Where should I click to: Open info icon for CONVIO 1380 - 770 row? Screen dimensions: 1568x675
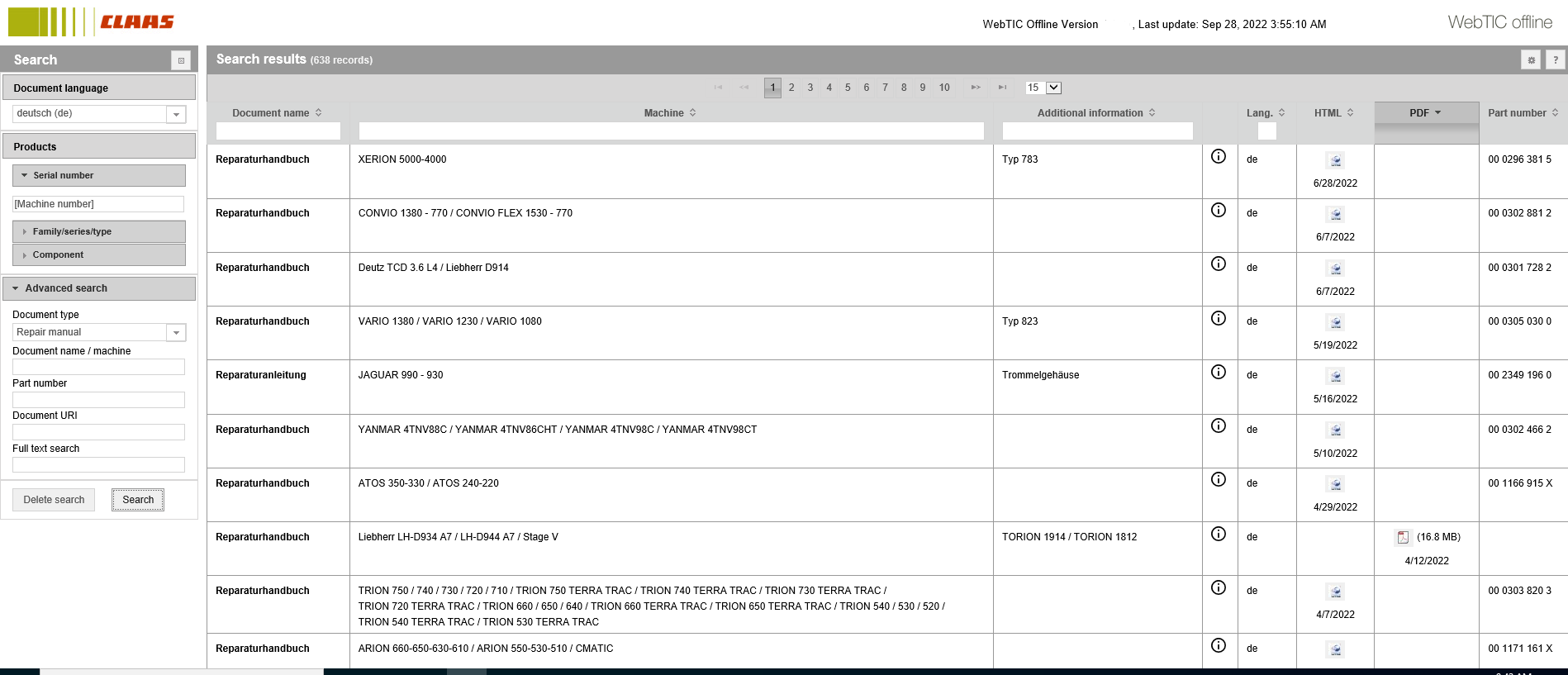tap(1219, 210)
